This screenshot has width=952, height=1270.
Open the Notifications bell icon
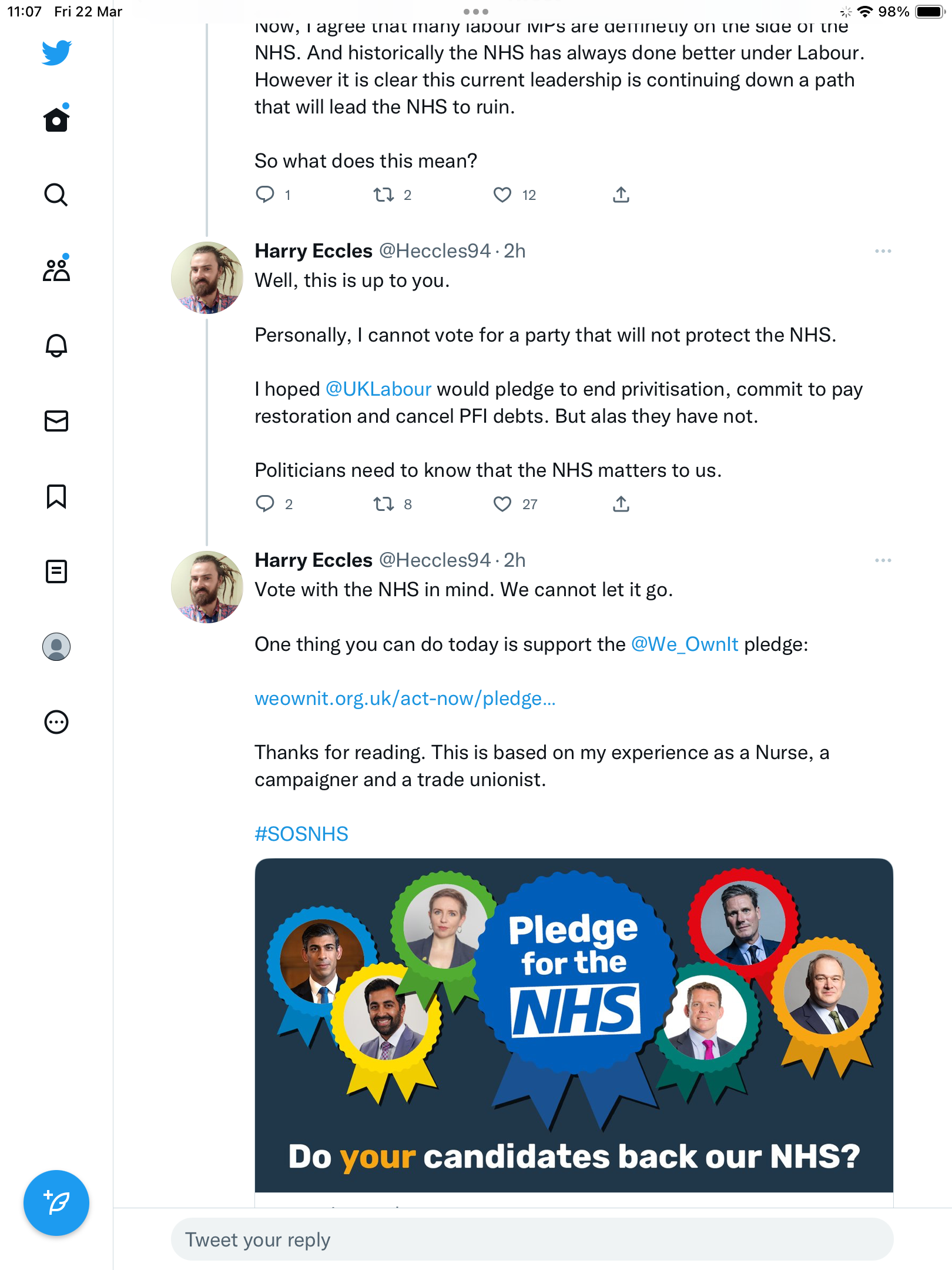(56, 345)
